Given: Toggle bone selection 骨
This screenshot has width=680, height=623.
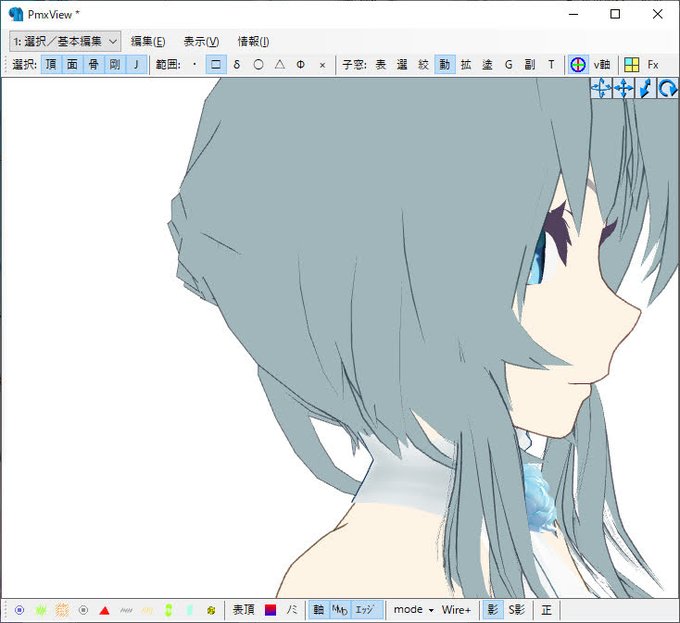Looking at the screenshot, I should 94,65.
